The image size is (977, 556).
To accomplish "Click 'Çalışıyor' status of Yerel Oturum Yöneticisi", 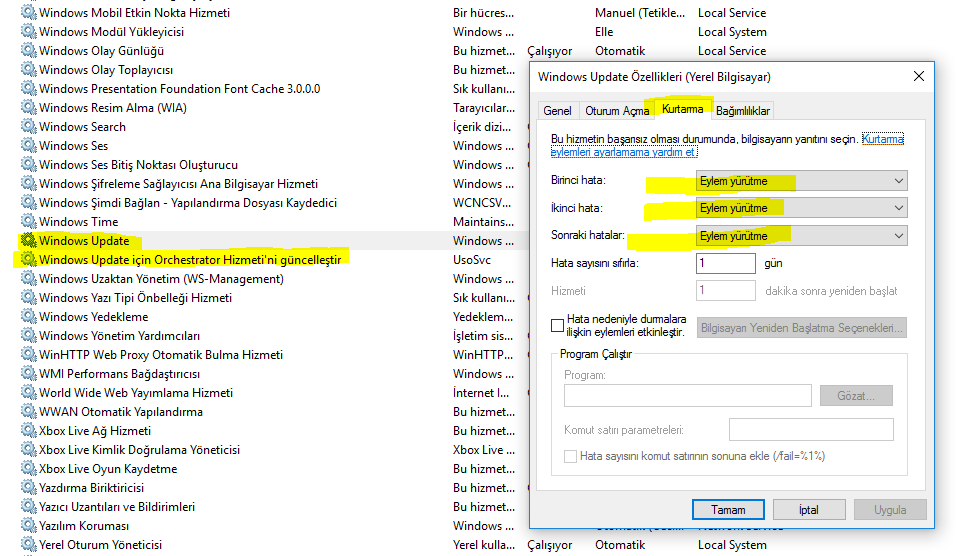I will click(x=550, y=545).
